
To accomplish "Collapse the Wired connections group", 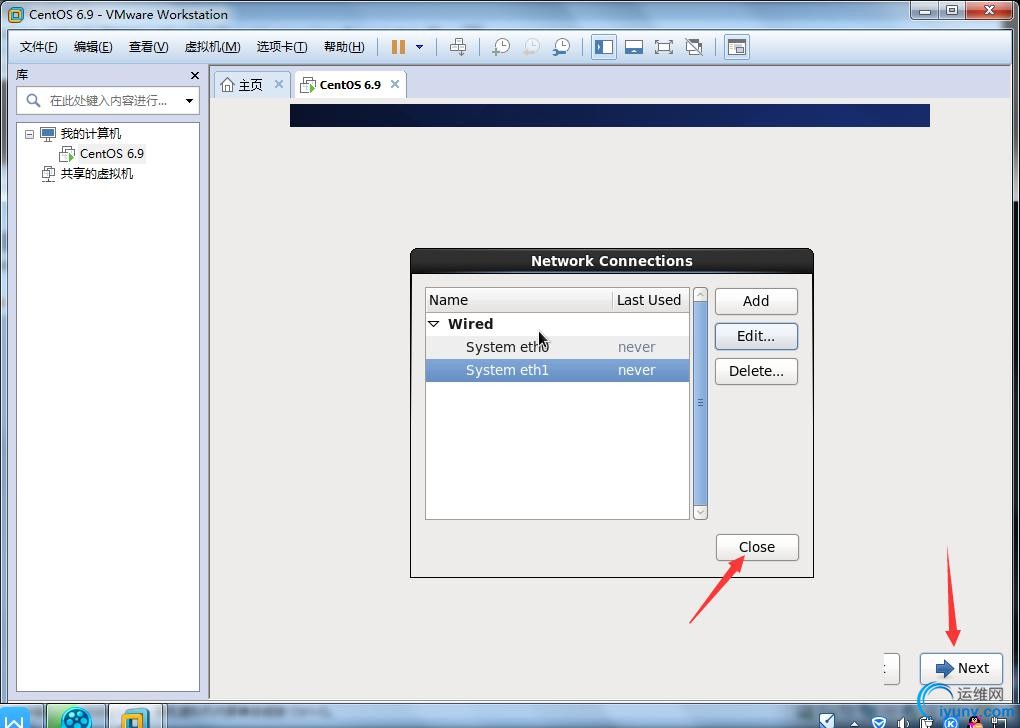I will [x=434, y=323].
